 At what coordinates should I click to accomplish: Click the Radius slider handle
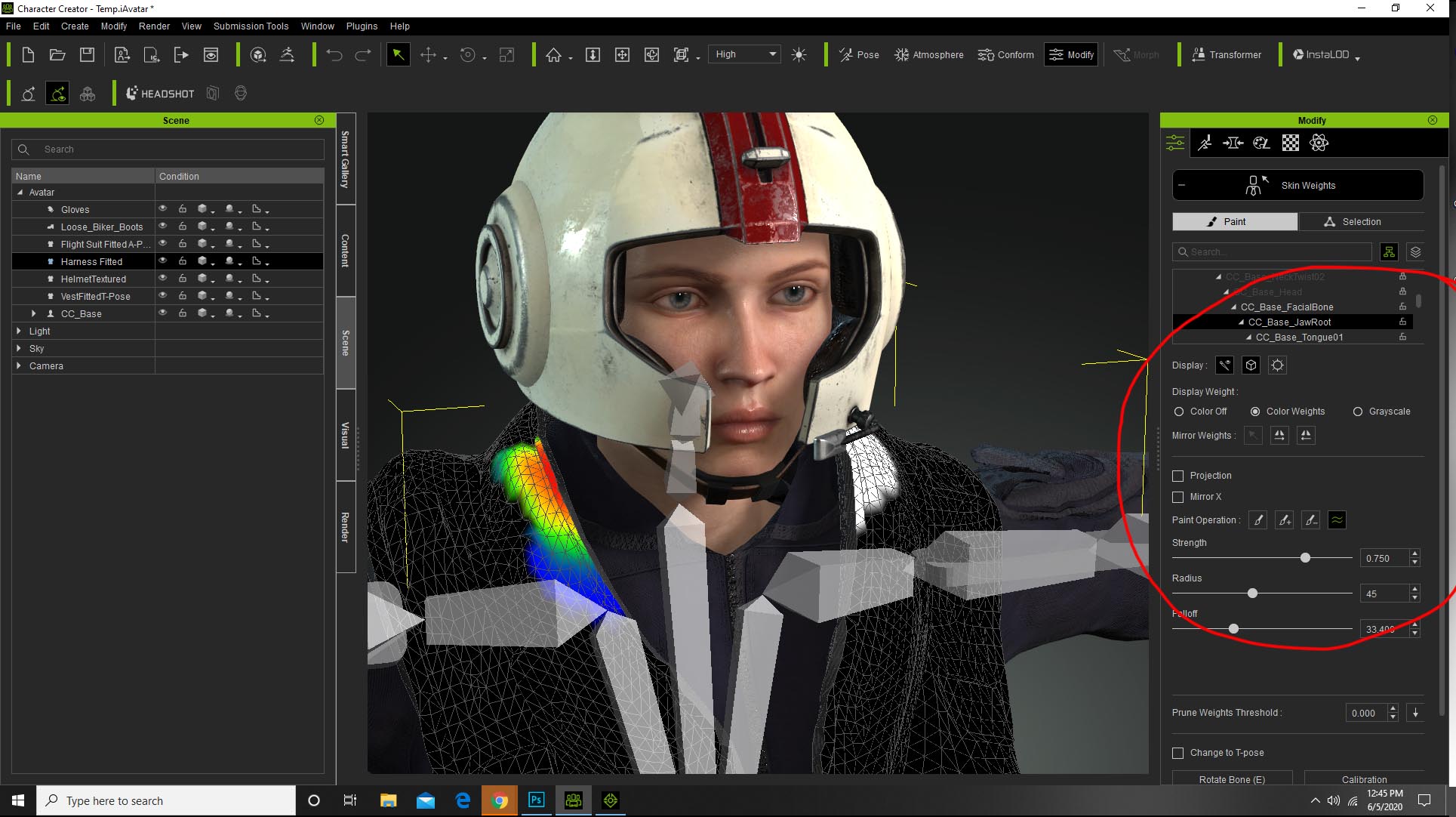click(1252, 593)
